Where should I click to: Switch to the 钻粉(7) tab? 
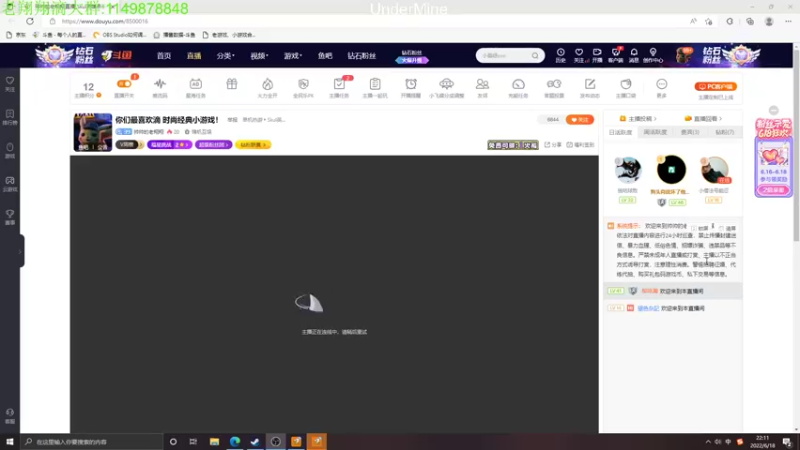pos(724,132)
